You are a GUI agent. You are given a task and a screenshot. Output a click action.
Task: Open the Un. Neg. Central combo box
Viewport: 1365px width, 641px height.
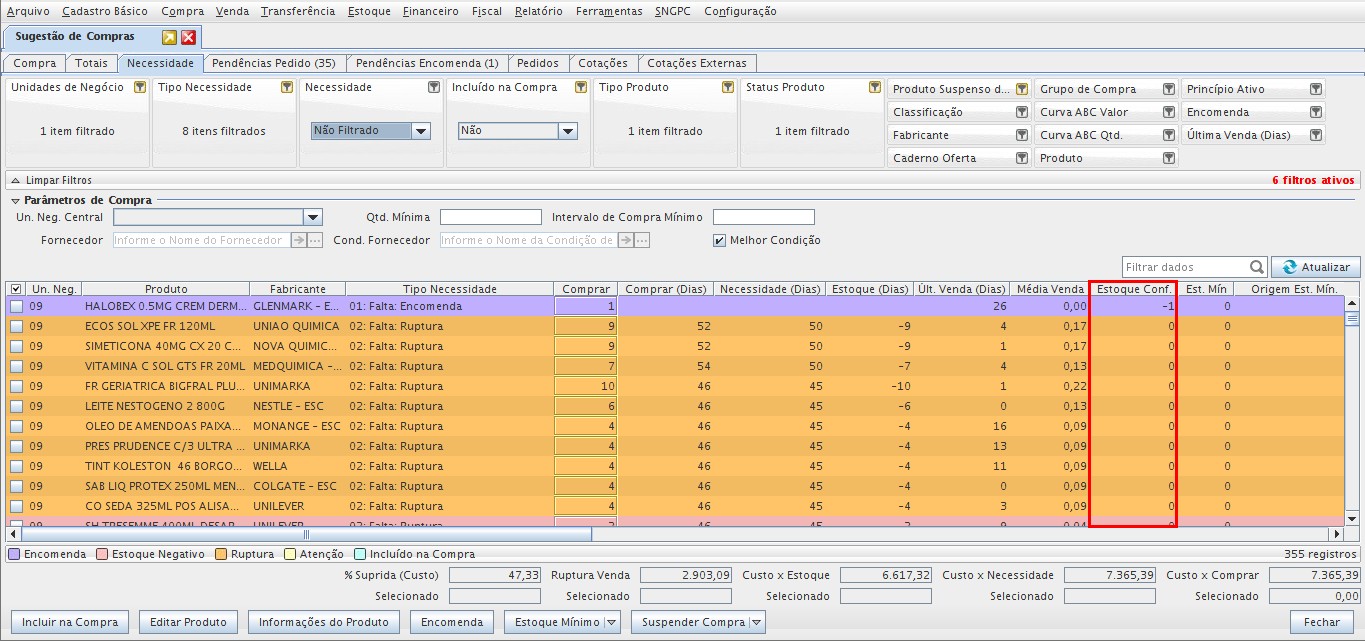pos(218,217)
